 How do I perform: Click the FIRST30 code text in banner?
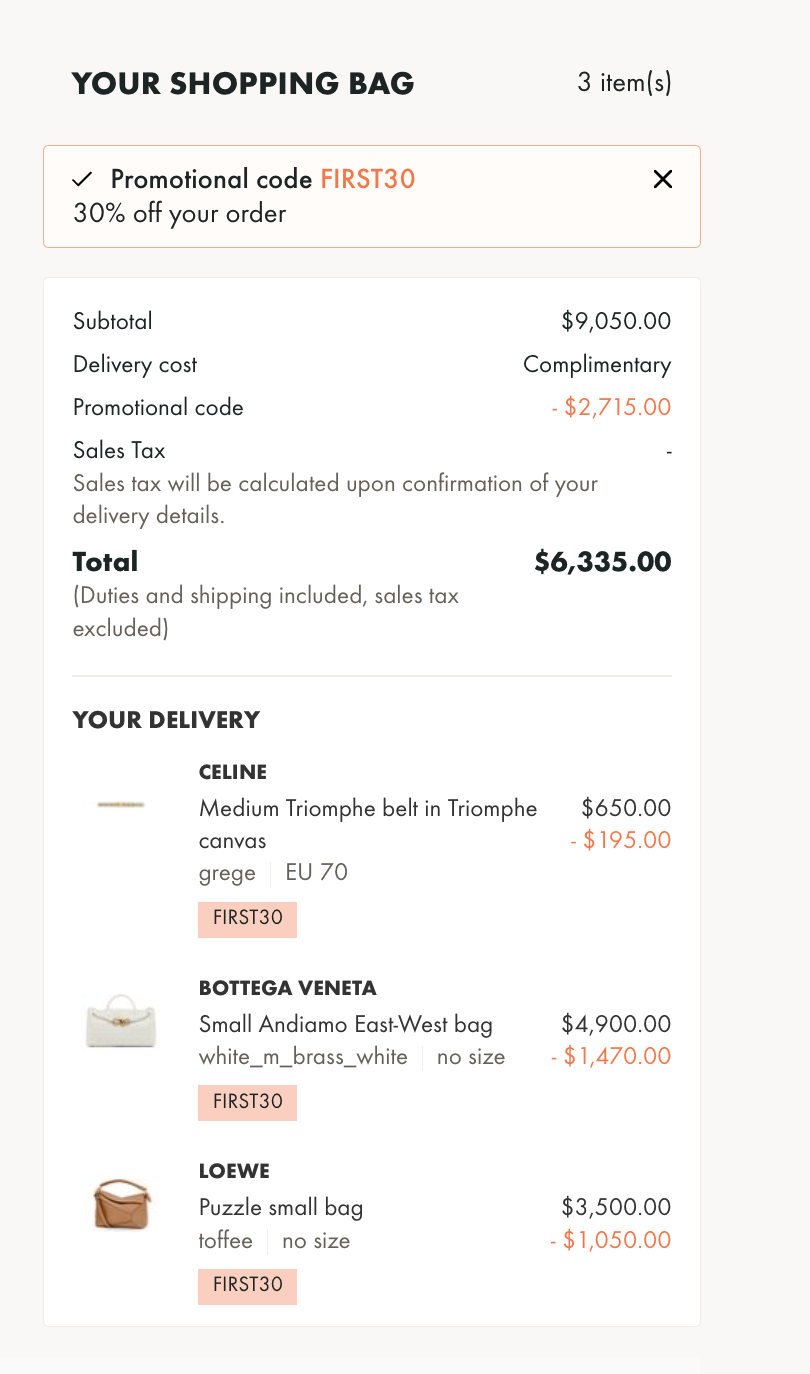367,180
